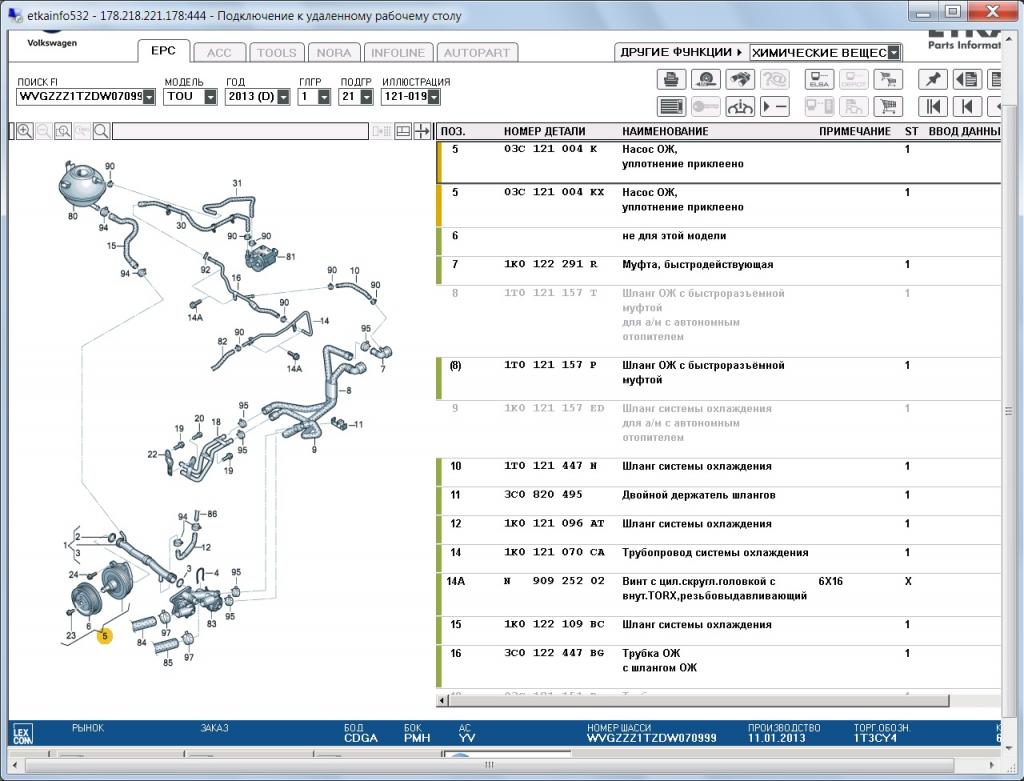Click the ST column header
The height and width of the screenshot is (781, 1024).
[x=911, y=131]
